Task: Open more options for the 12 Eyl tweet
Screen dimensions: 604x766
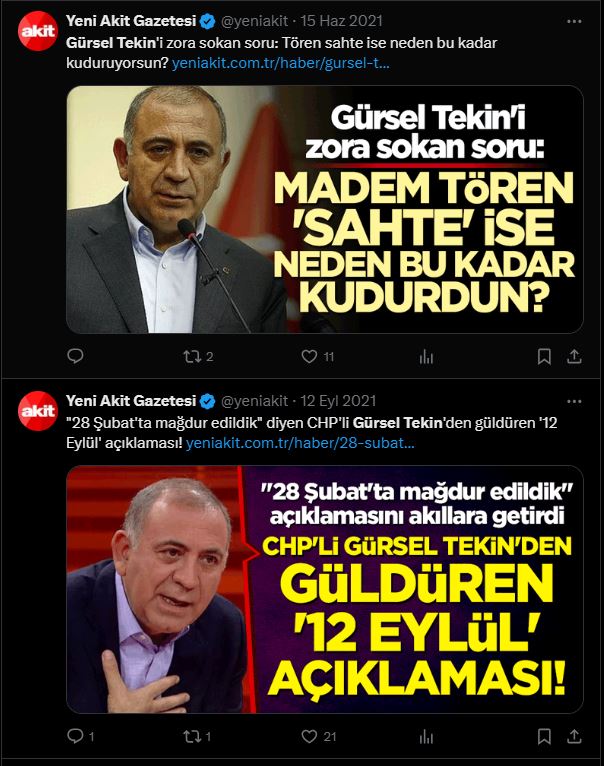Action: (574, 402)
